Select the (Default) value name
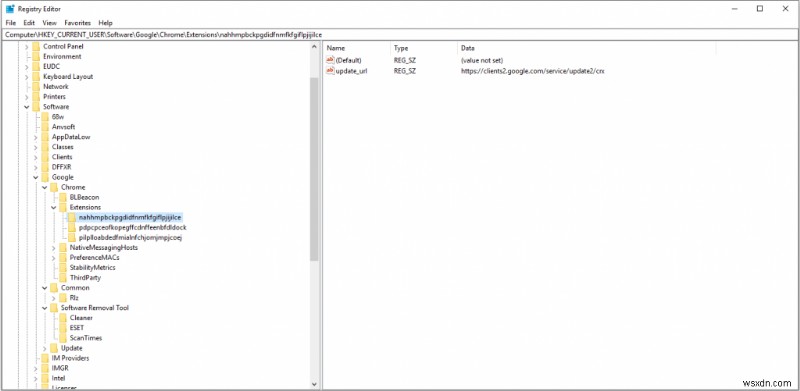 (348, 60)
